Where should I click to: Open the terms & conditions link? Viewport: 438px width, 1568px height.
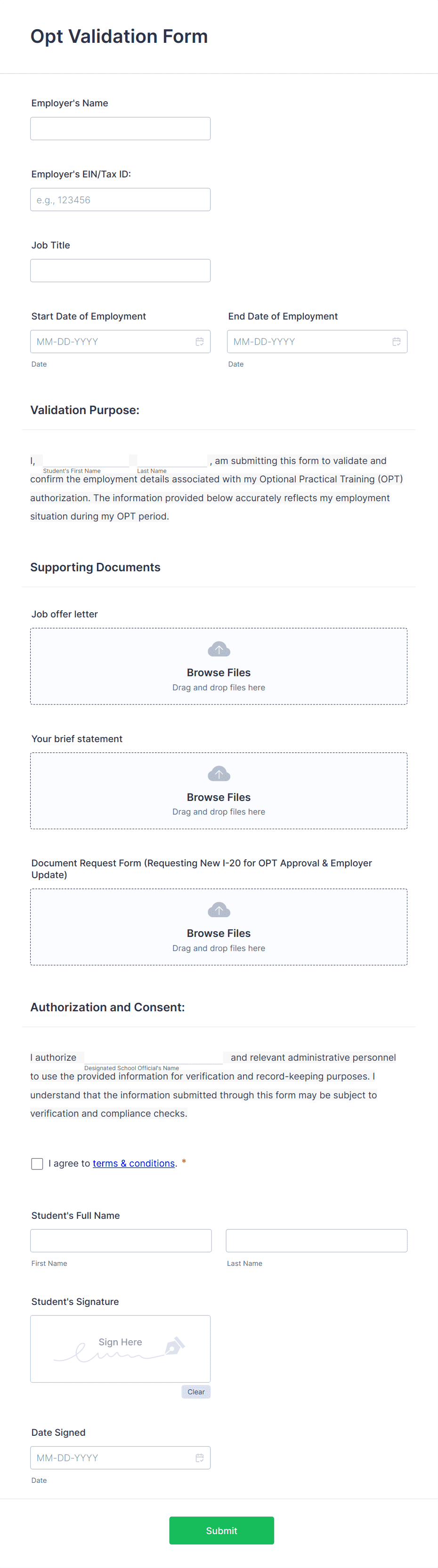click(x=133, y=1163)
